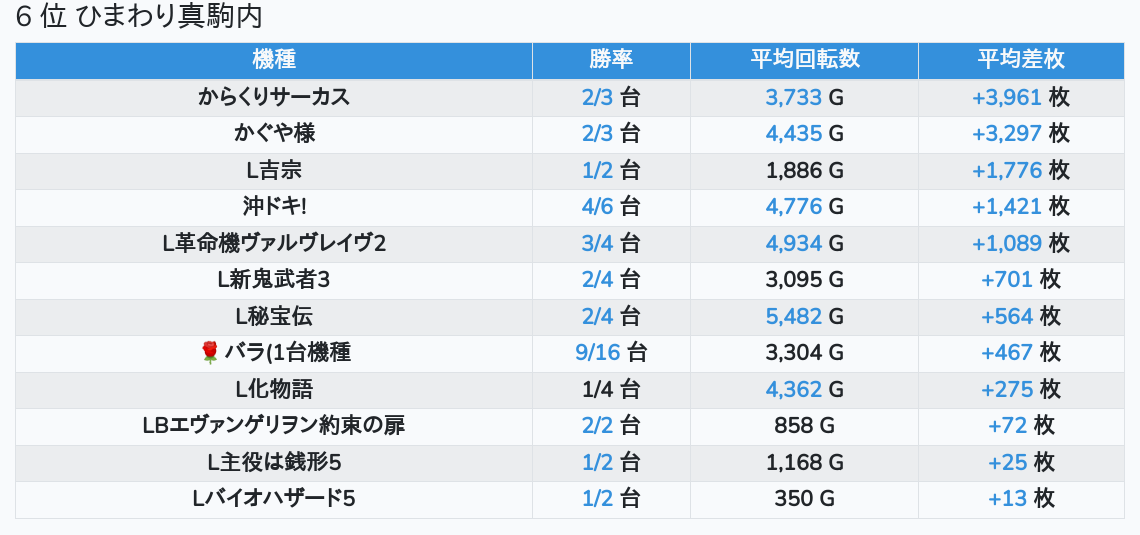
Task: Click the 勝率 column header
Action: [x=611, y=60]
